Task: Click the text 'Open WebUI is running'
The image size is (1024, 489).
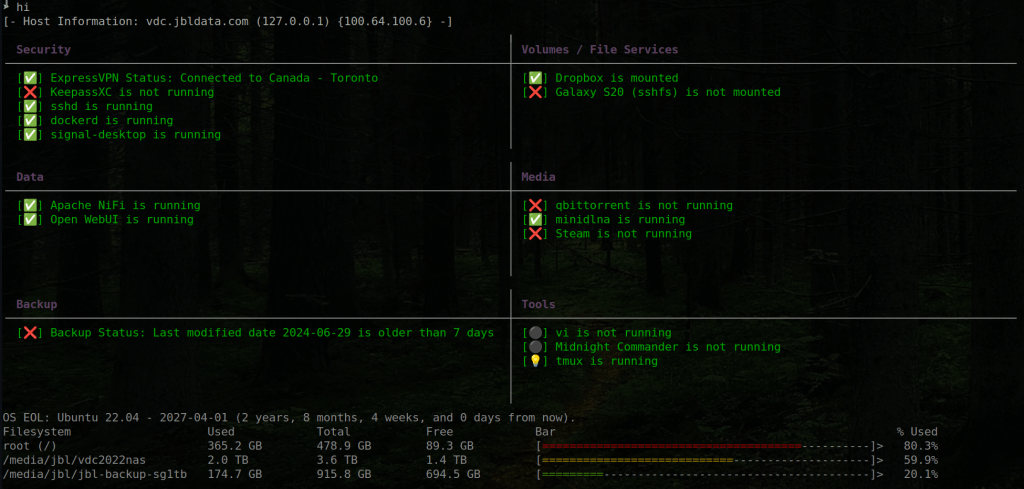Action: pyautogui.click(x=122, y=219)
